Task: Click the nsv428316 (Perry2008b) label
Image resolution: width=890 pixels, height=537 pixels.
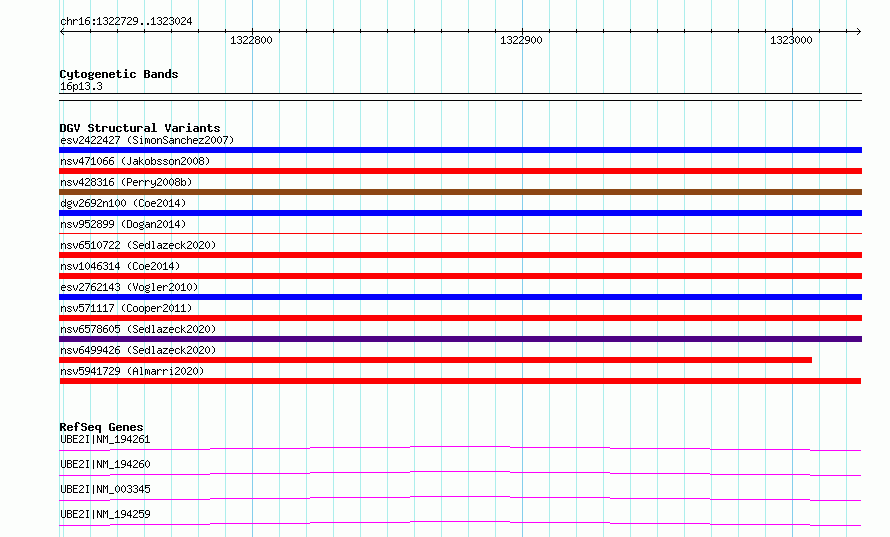Action: click(x=126, y=182)
